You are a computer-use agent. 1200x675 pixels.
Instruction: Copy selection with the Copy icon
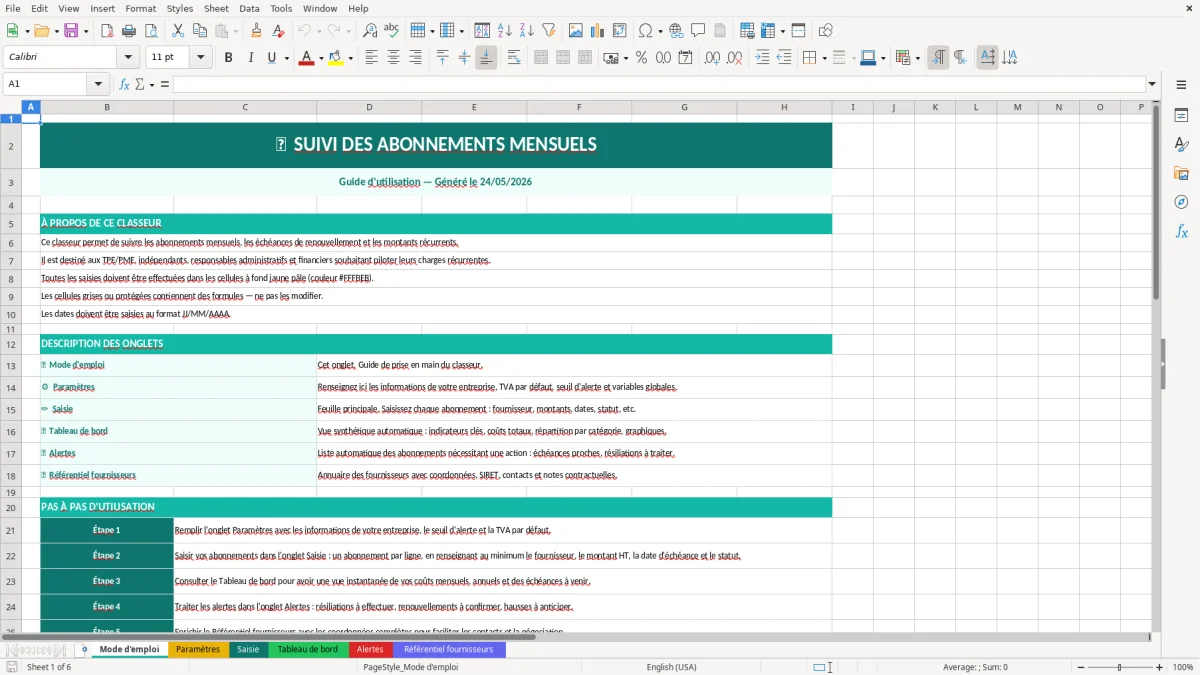click(x=200, y=31)
